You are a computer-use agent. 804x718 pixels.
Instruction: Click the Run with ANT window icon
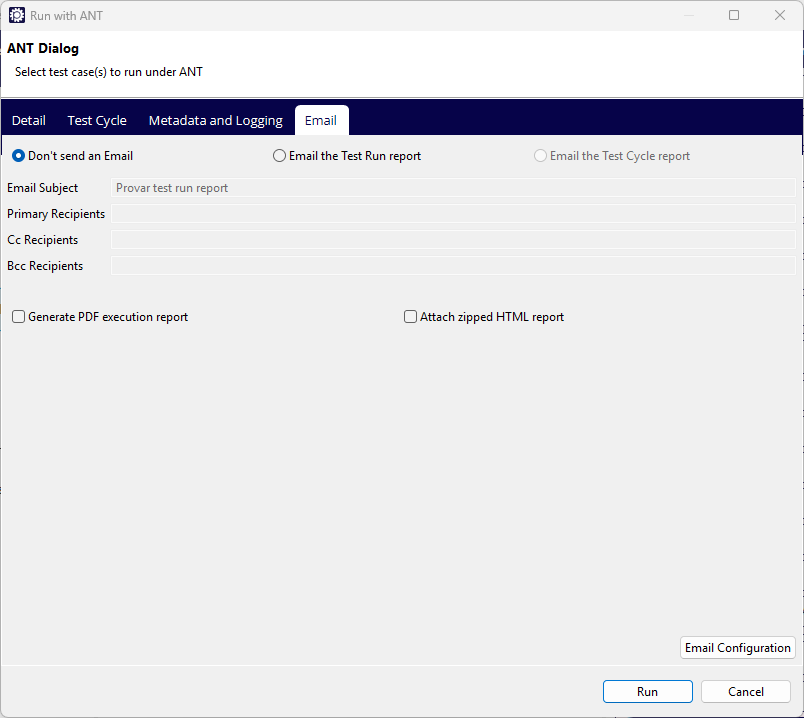click(x=16, y=16)
